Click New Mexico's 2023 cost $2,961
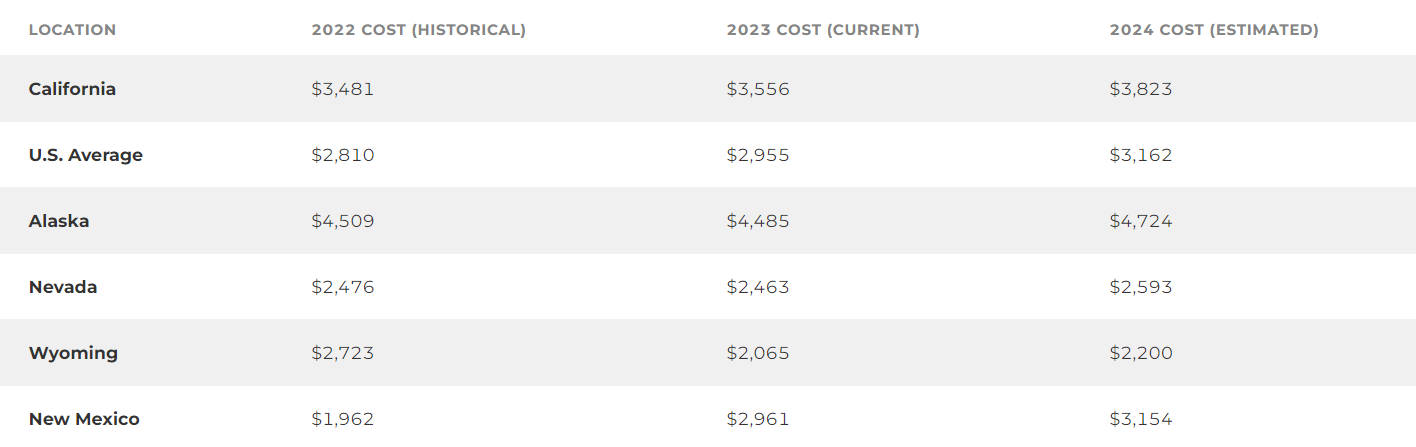The width and height of the screenshot is (1416, 447). [758, 419]
